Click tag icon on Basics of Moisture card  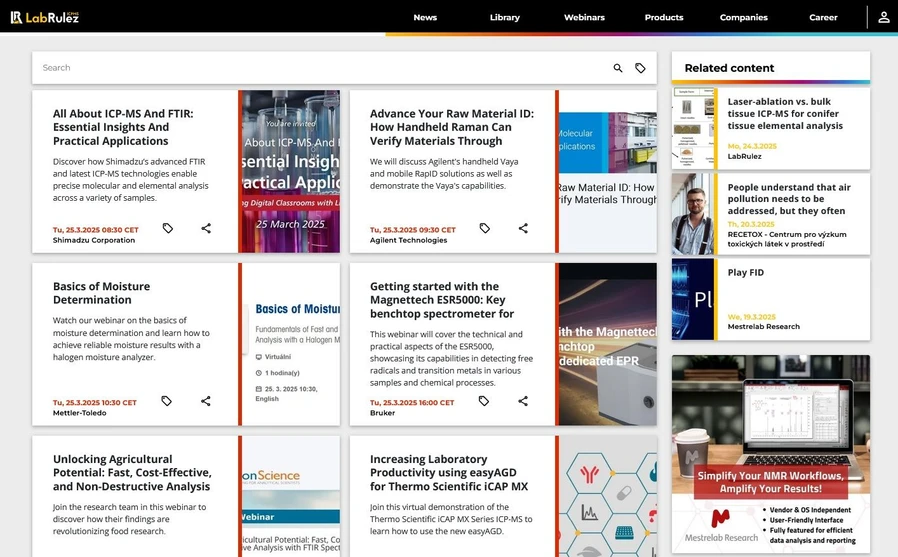[167, 401]
